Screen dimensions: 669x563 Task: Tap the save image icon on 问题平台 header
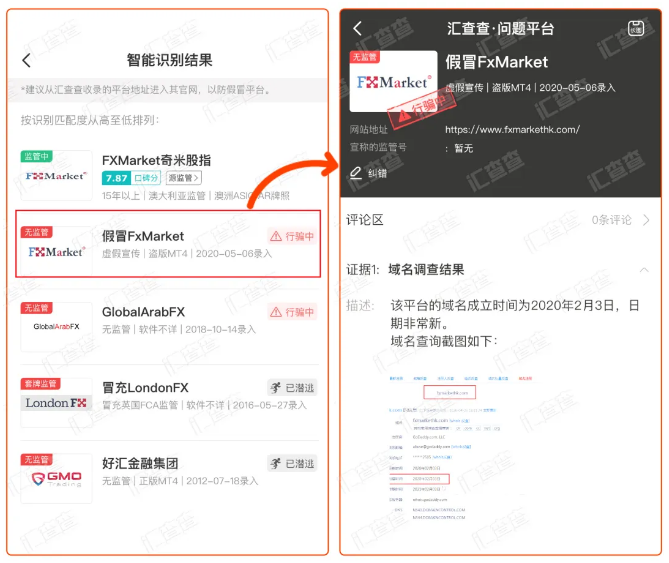(x=636, y=29)
